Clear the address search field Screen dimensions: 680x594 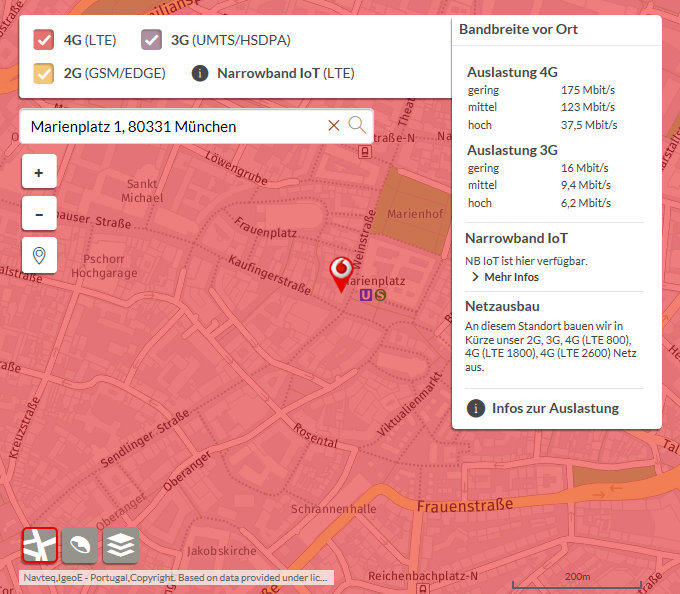pos(334,126)
